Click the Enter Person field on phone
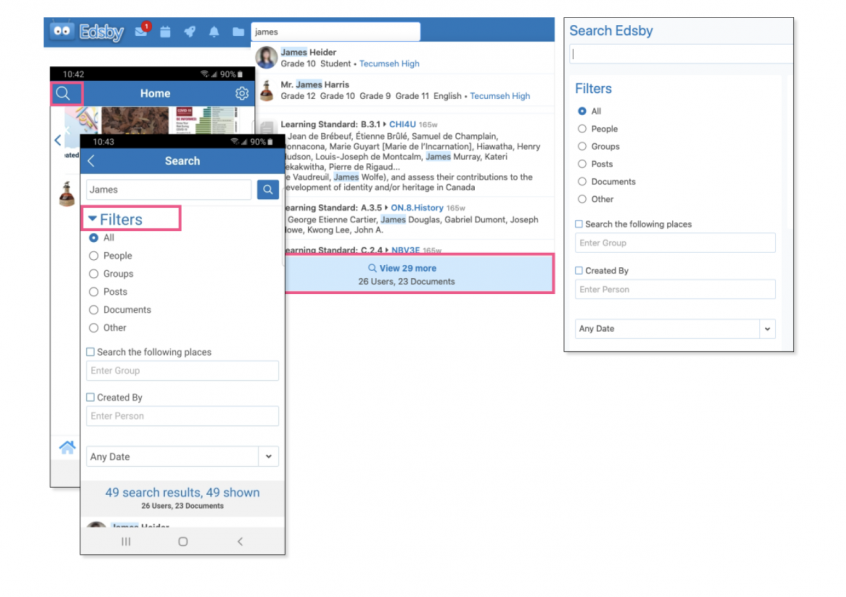 (x=182, y=416)
